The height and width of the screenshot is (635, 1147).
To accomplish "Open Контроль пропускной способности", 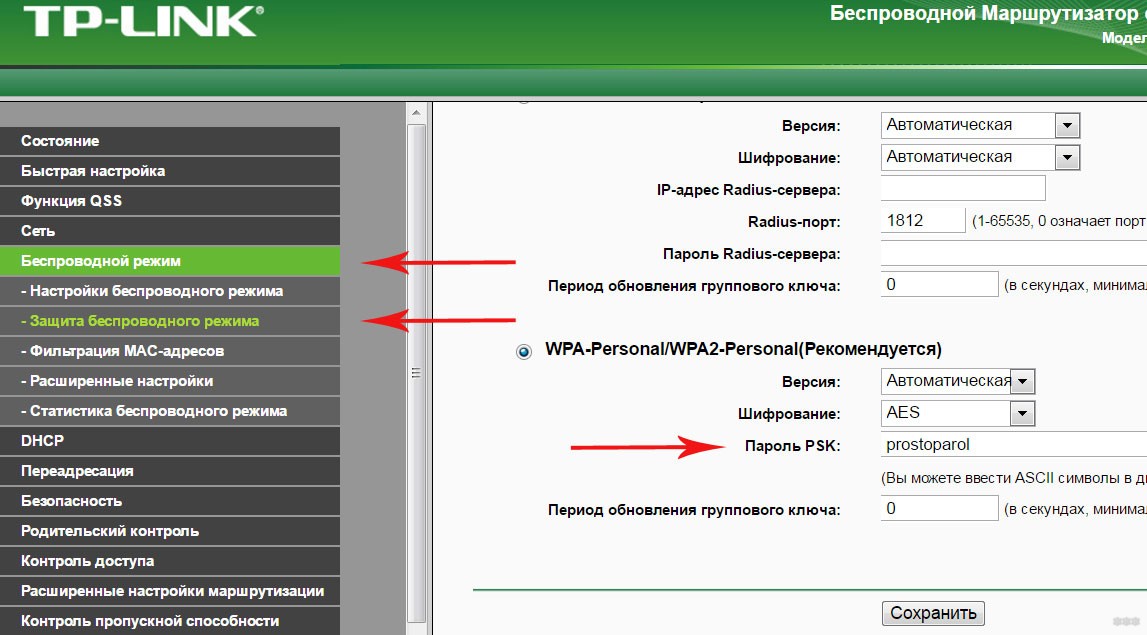I will pos(170,620).
